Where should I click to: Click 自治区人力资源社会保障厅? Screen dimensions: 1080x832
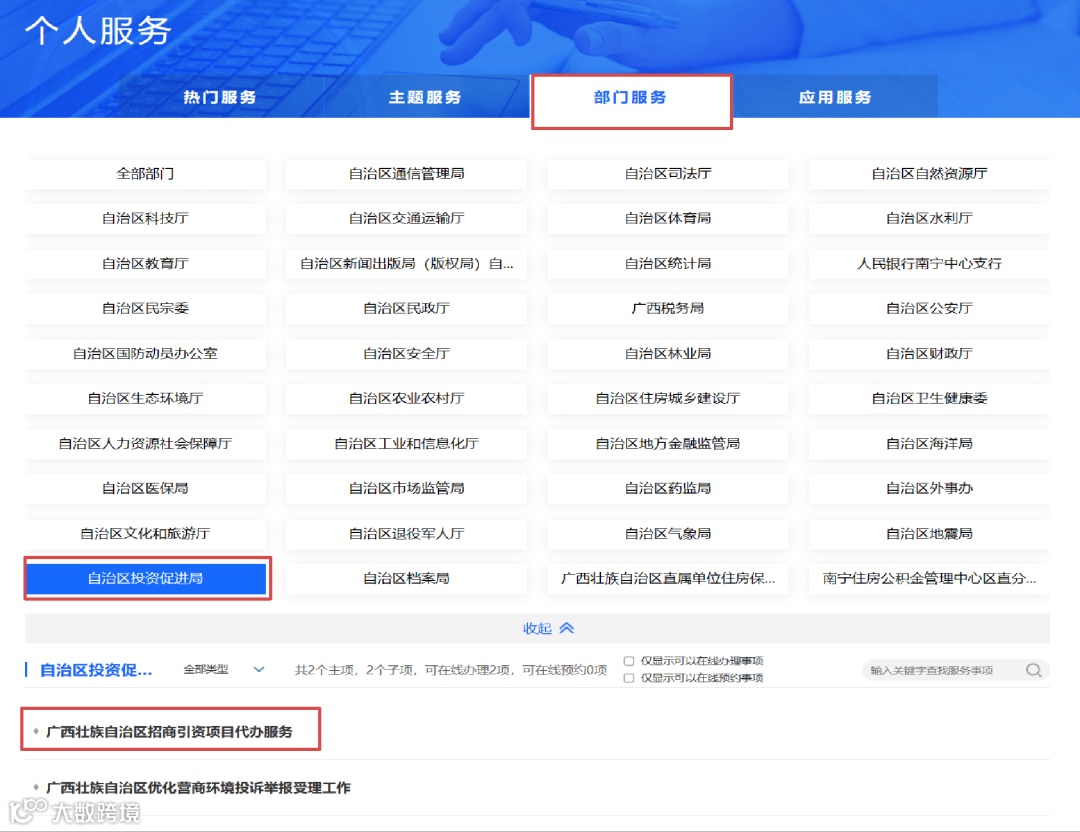coord(145,444)
